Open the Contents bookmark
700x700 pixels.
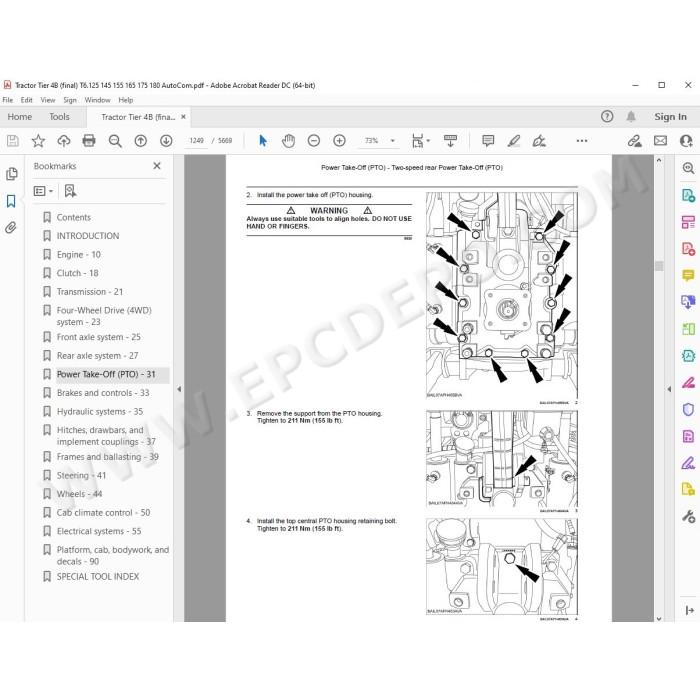point(74,217)
